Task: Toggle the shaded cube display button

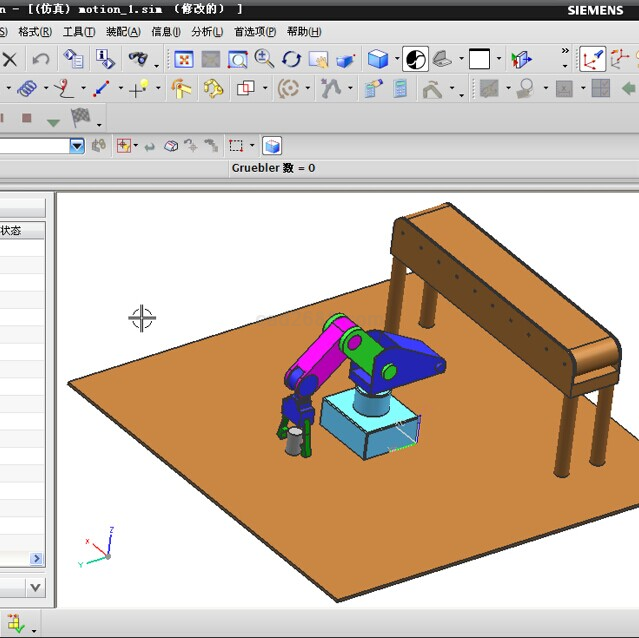Action: click(377, 60)
